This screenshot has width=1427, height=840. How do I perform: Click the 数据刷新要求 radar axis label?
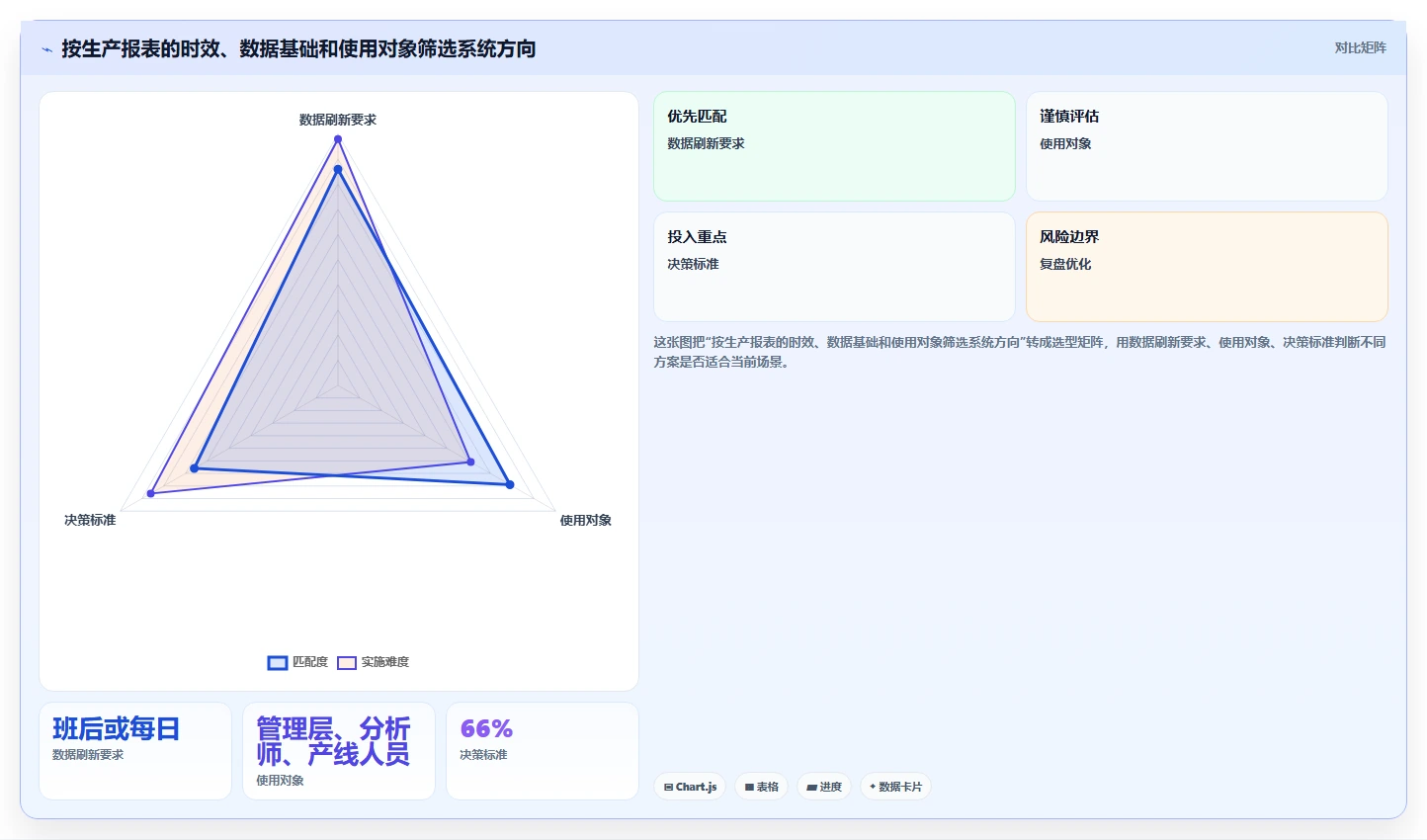[338, 120]
